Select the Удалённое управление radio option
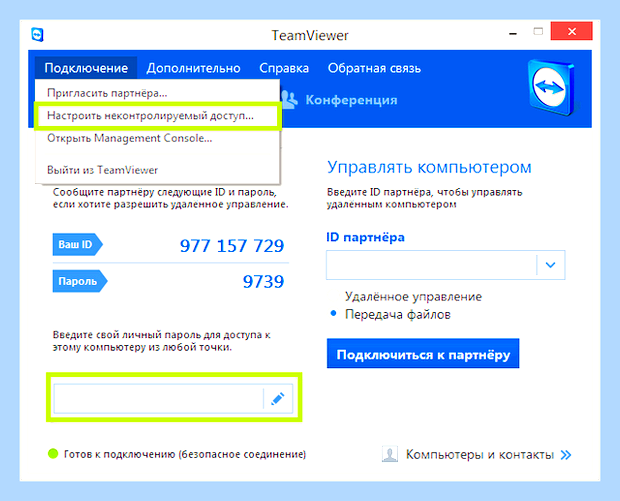The width and height of the screenshot is (620, 501). [413, 297]
